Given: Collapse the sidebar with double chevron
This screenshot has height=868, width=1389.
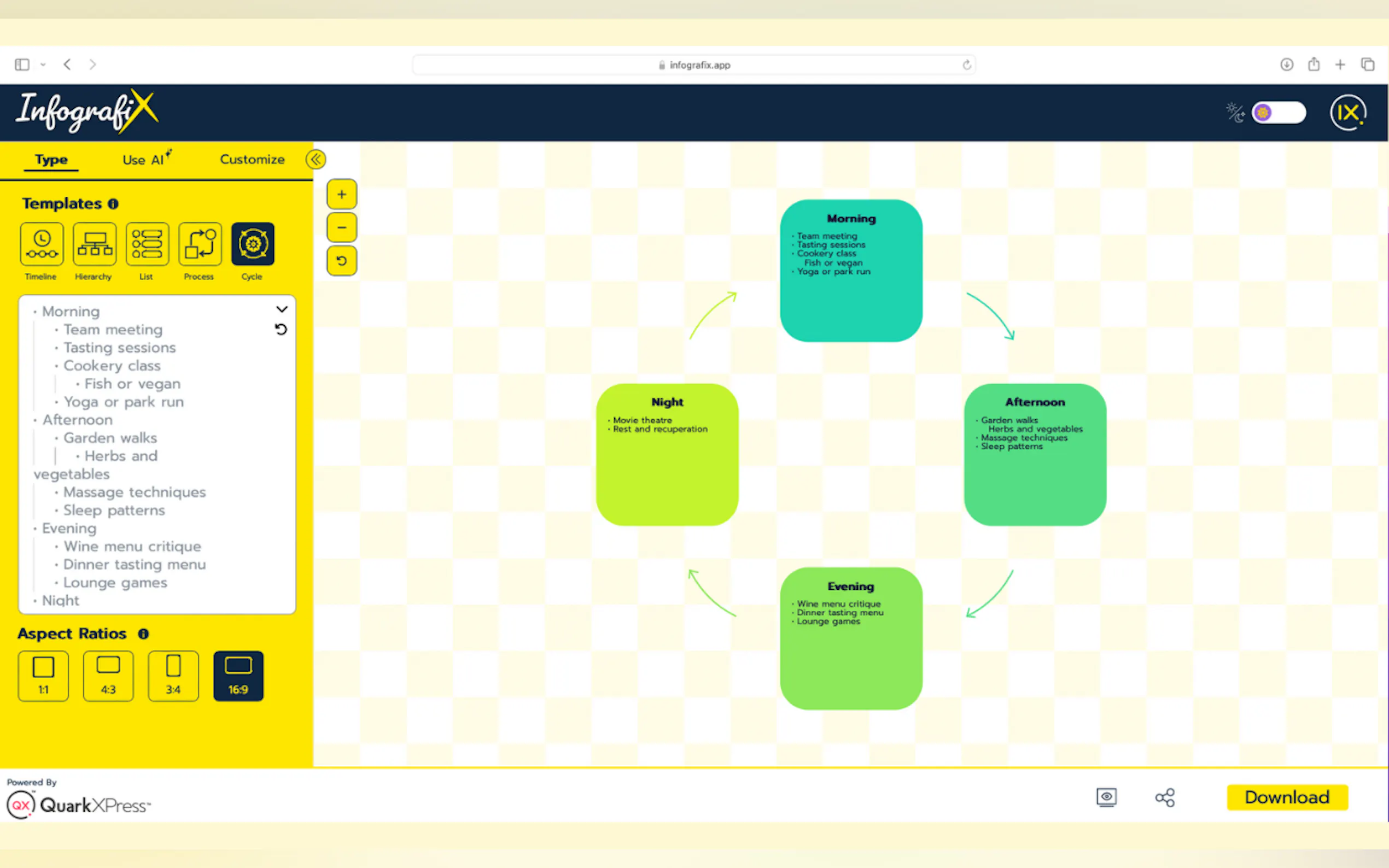Looking at the screenshot, I should click(x=316, y=160).
